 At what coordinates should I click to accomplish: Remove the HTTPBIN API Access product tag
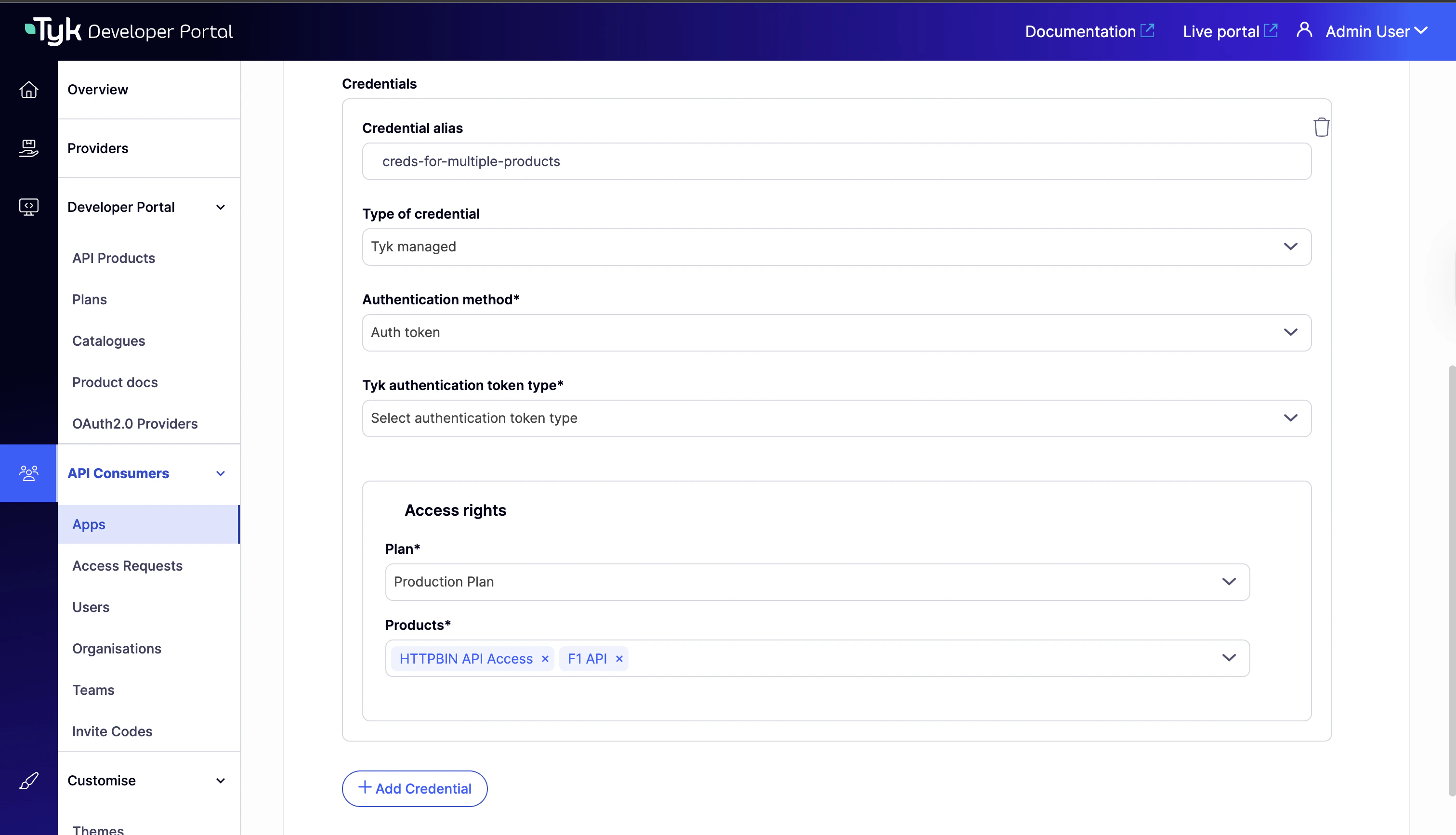tap(545, 658)
